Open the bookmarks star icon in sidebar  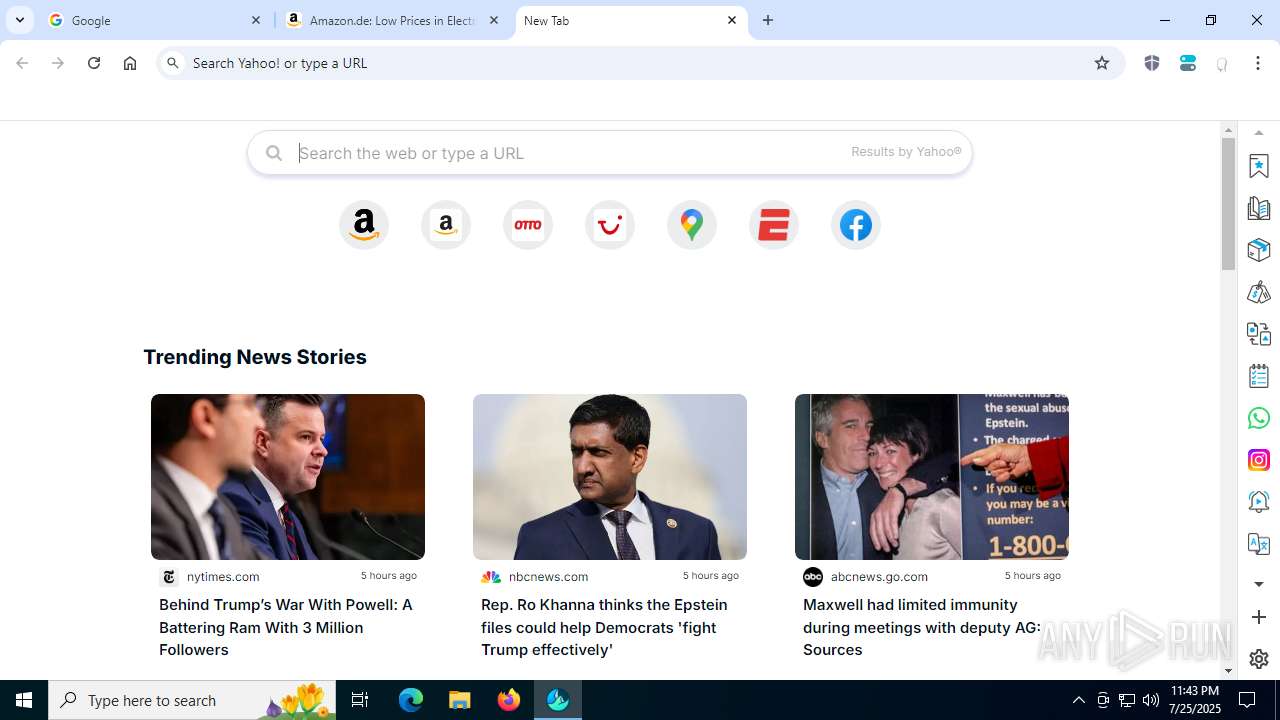[x=1259, y=166]
